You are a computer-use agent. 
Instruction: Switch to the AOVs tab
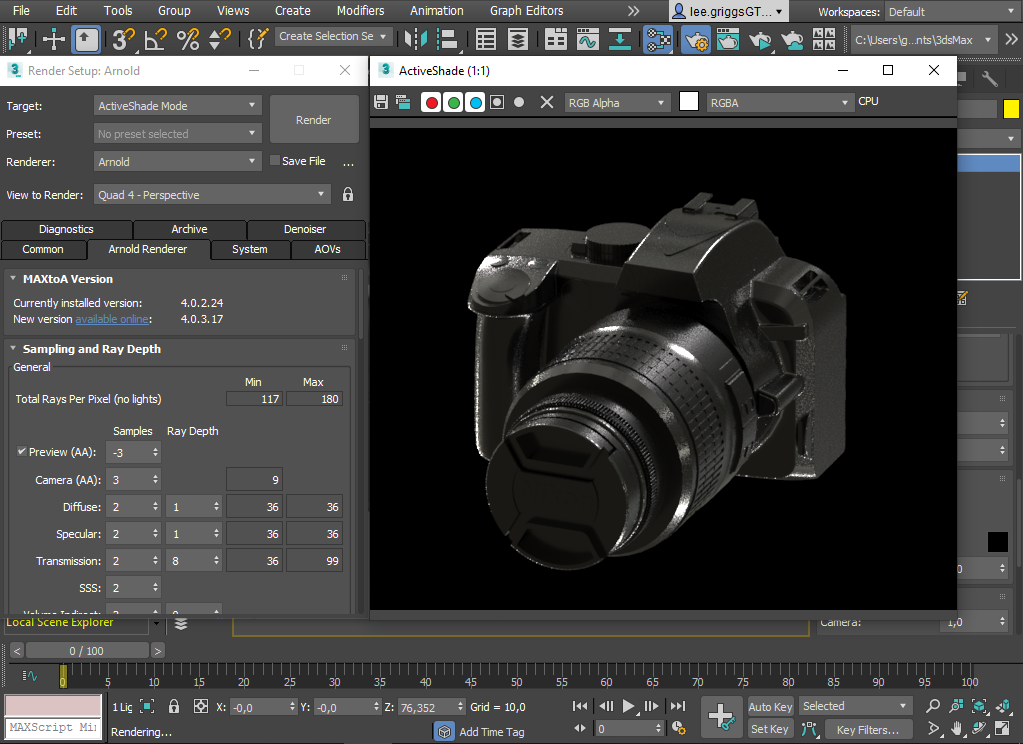(327, 249)
